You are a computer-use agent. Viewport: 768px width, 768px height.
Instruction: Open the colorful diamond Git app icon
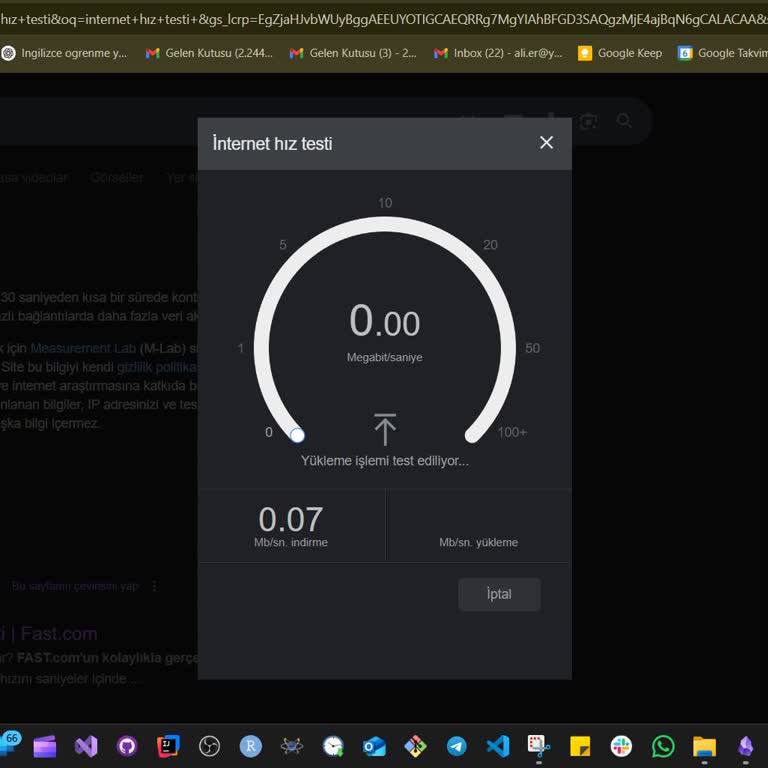click(x=415, y=746)
